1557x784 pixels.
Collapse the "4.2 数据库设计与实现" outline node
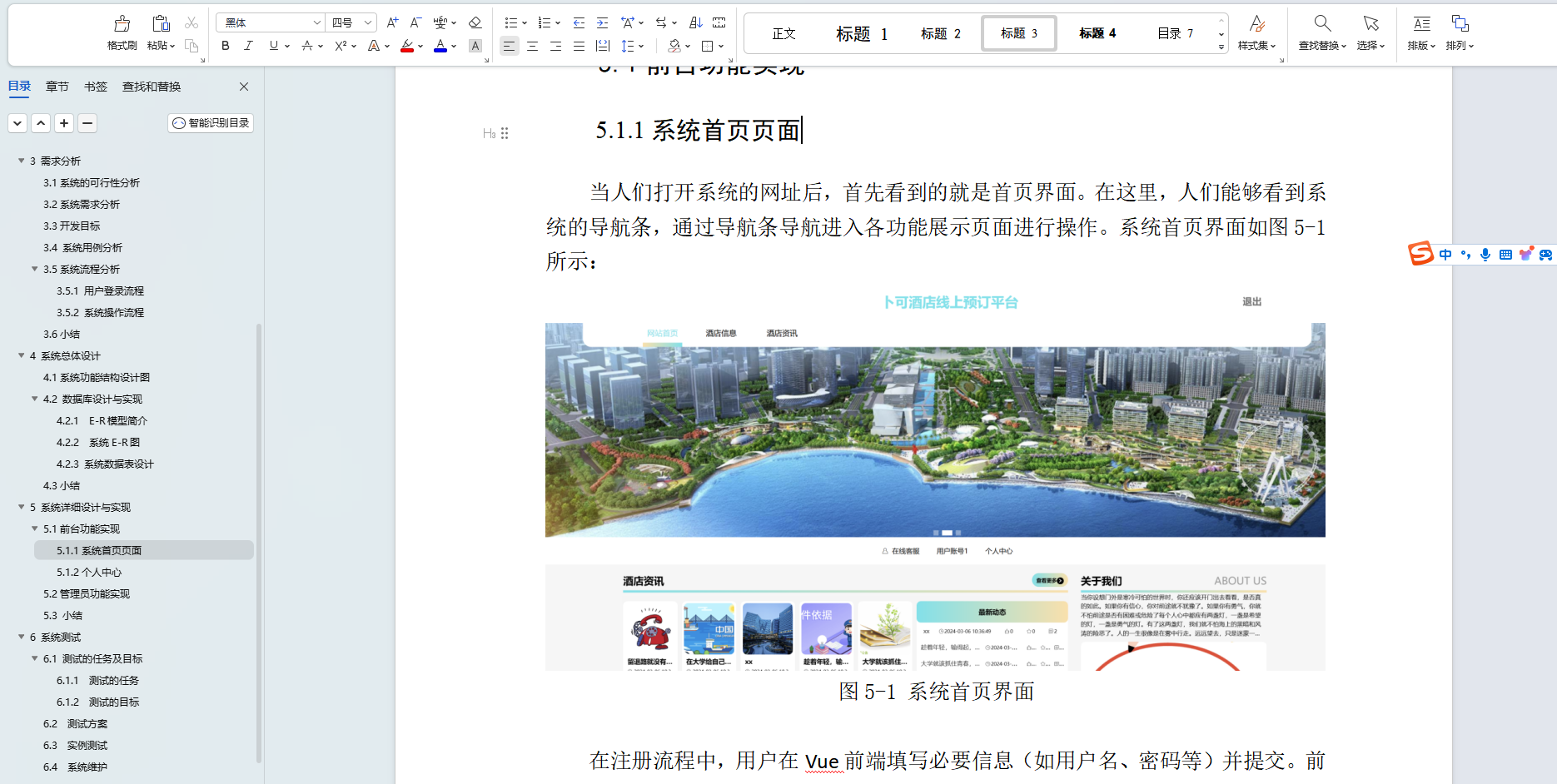(x=35, y=399)
